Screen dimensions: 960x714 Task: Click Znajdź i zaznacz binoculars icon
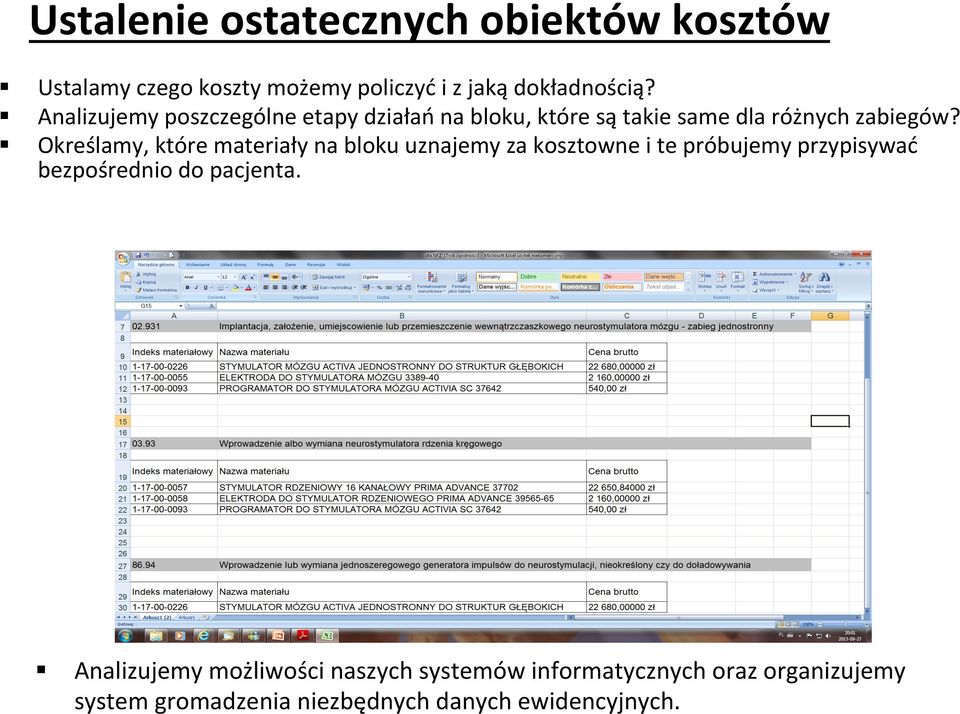825,277
